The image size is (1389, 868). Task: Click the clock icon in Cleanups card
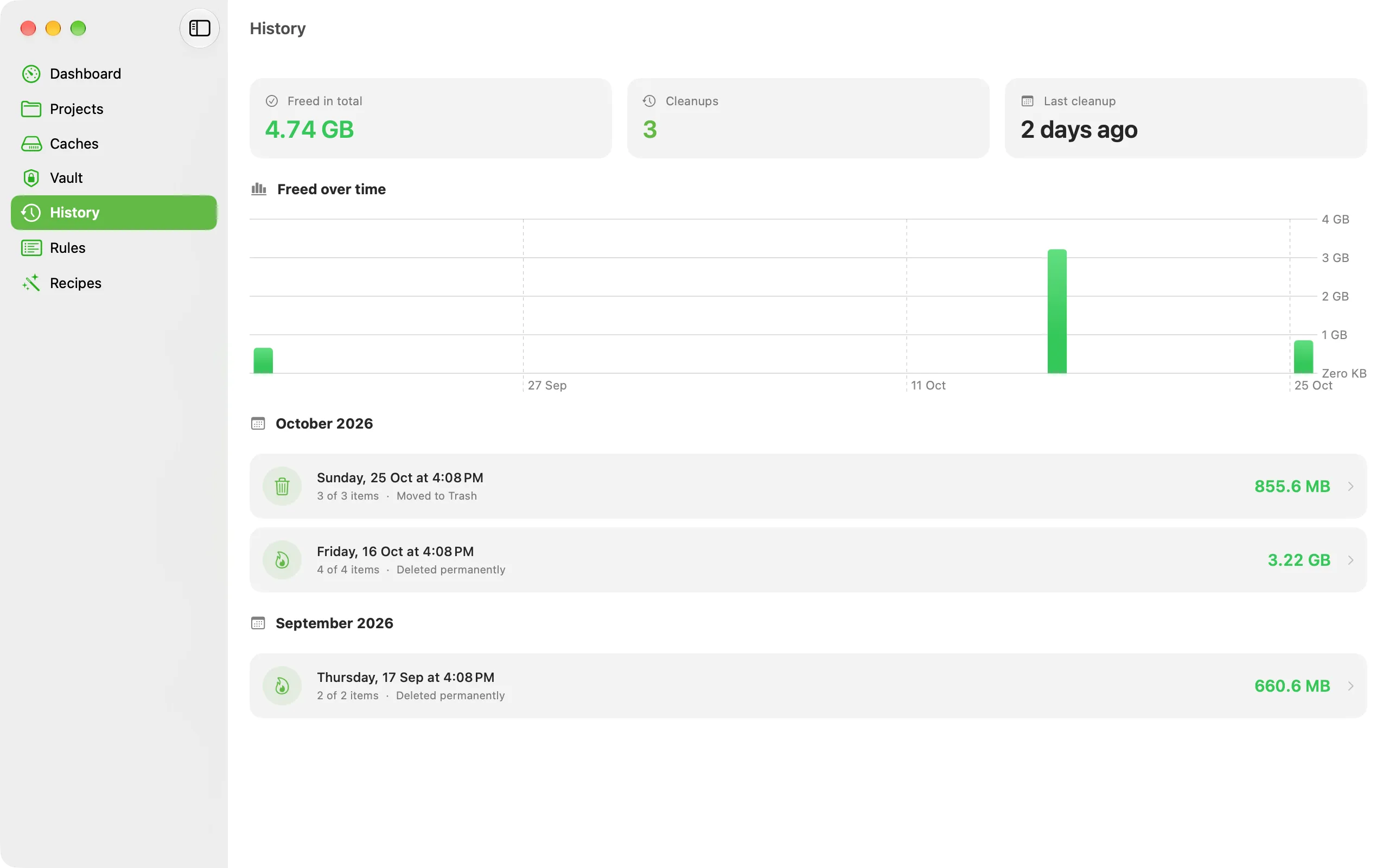coord(649,101)
